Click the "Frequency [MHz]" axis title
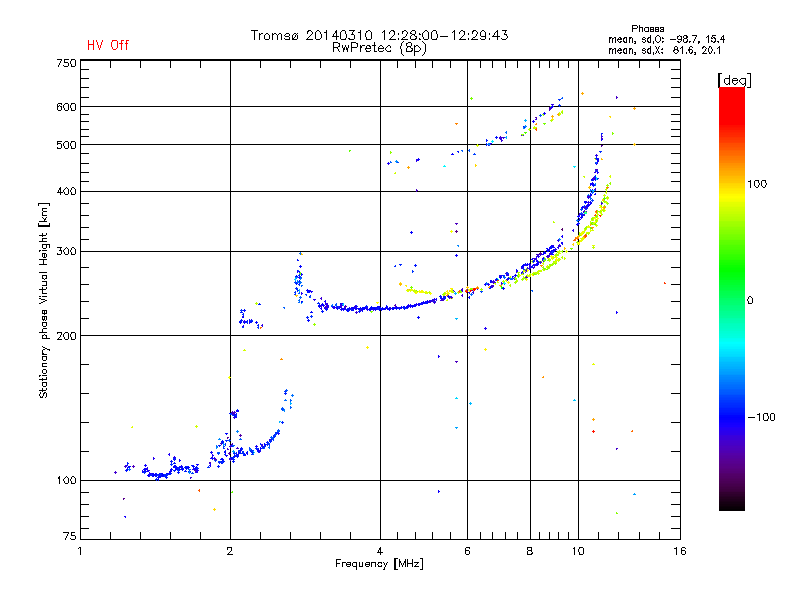 379,564
